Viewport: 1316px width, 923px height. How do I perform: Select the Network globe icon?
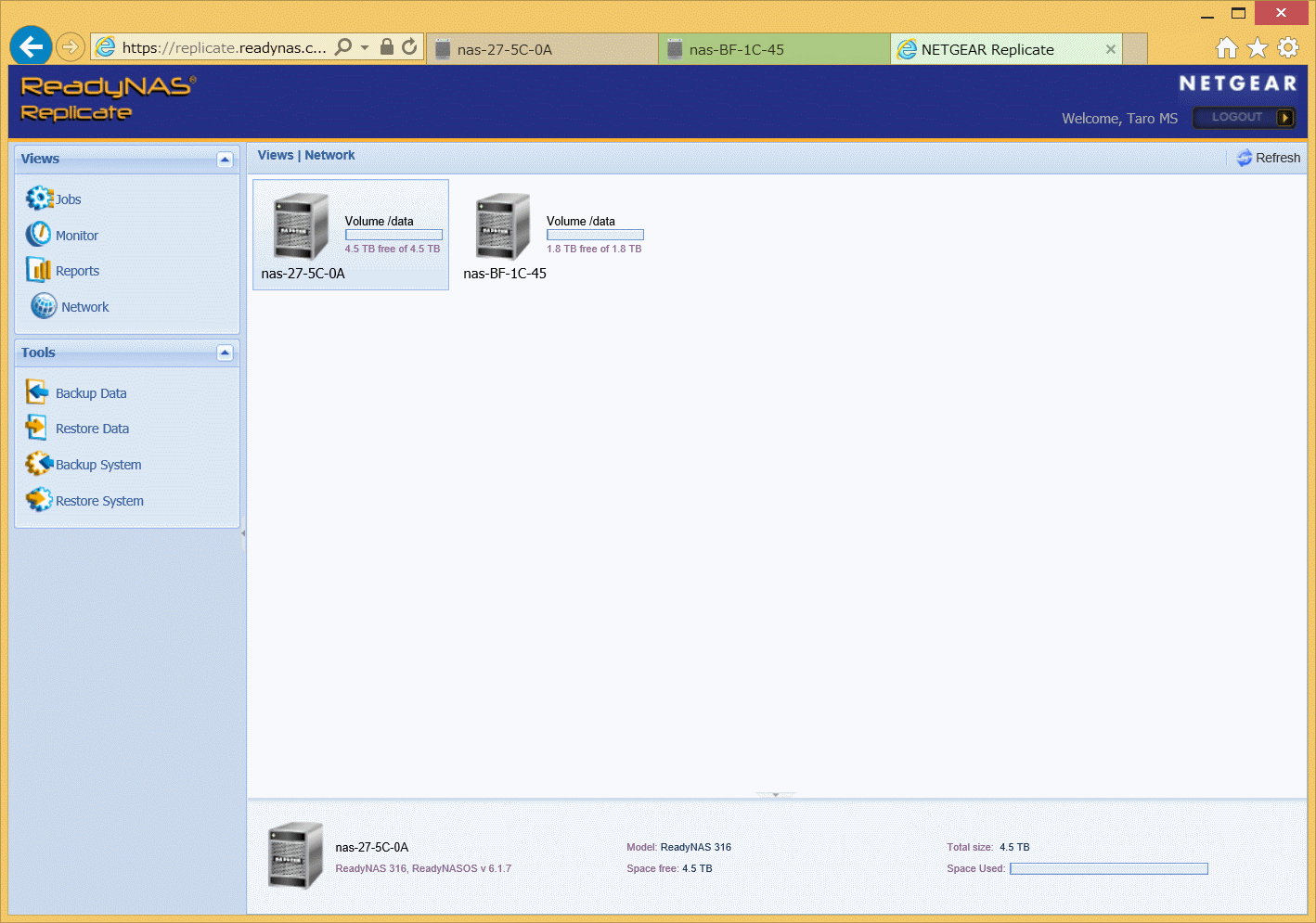tap(44, 306)
